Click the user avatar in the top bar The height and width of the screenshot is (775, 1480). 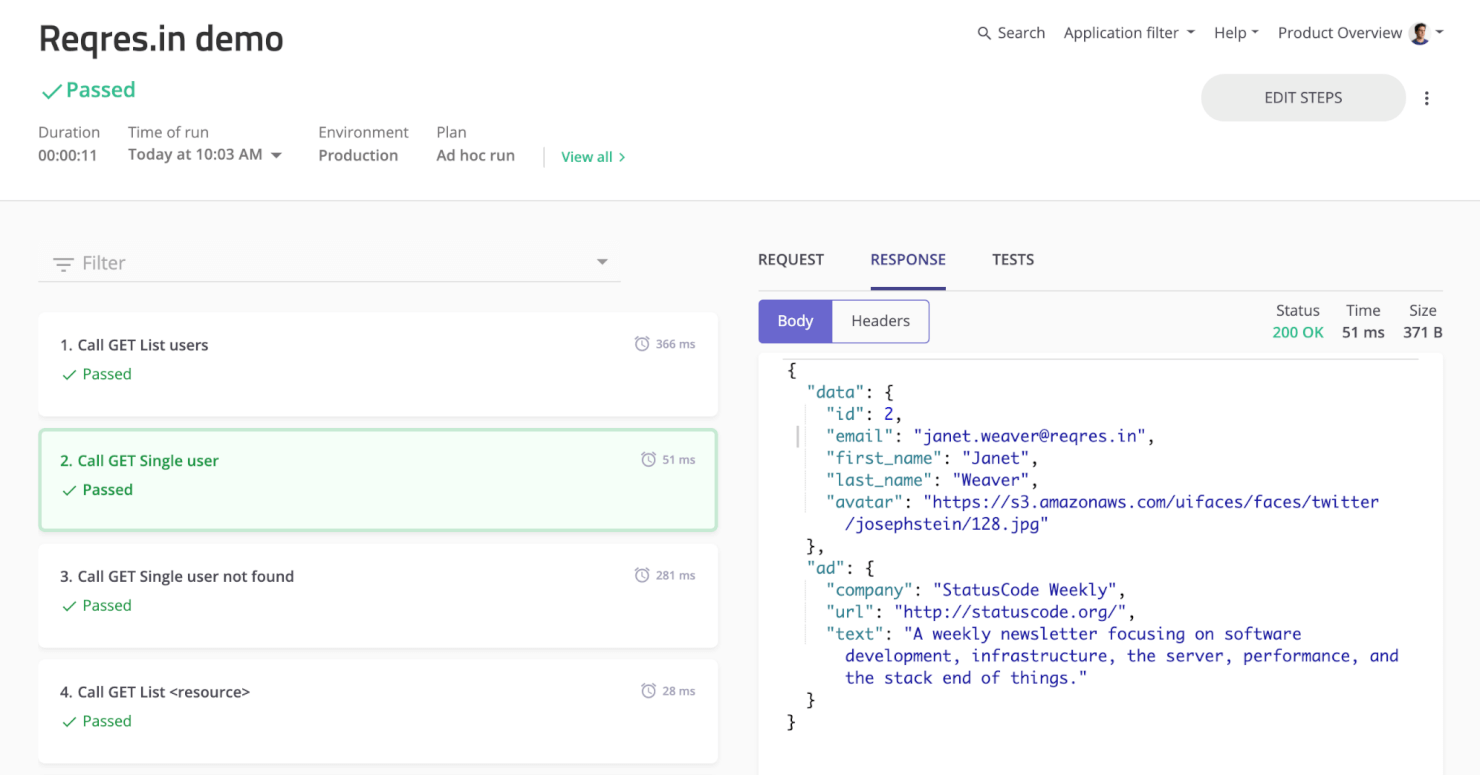(x=1419, y=32)
